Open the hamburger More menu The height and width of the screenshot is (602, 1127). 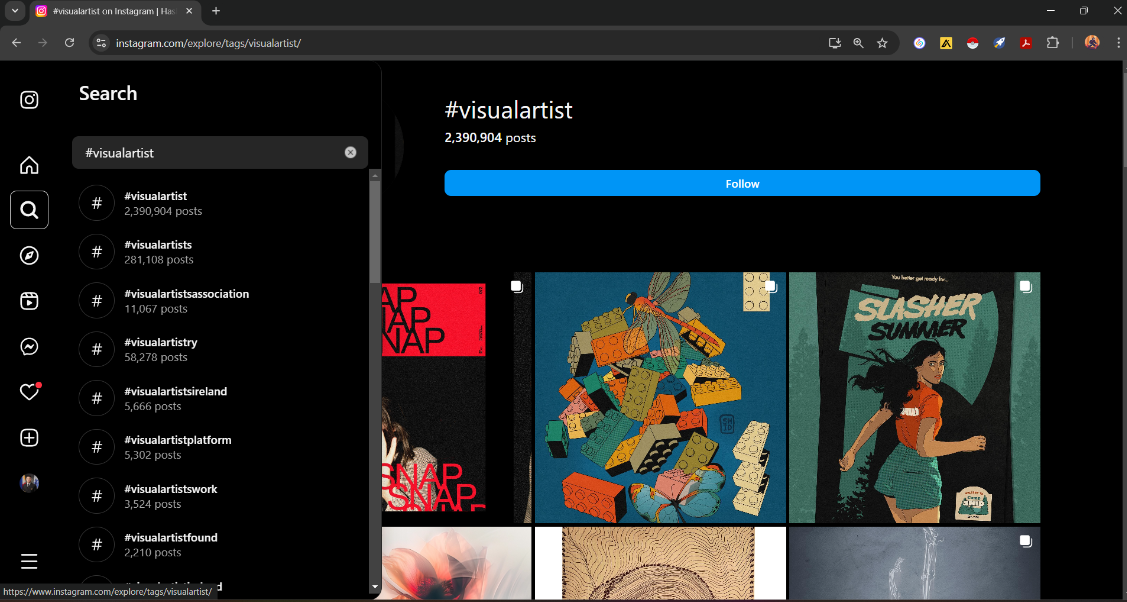click(30, 561)
